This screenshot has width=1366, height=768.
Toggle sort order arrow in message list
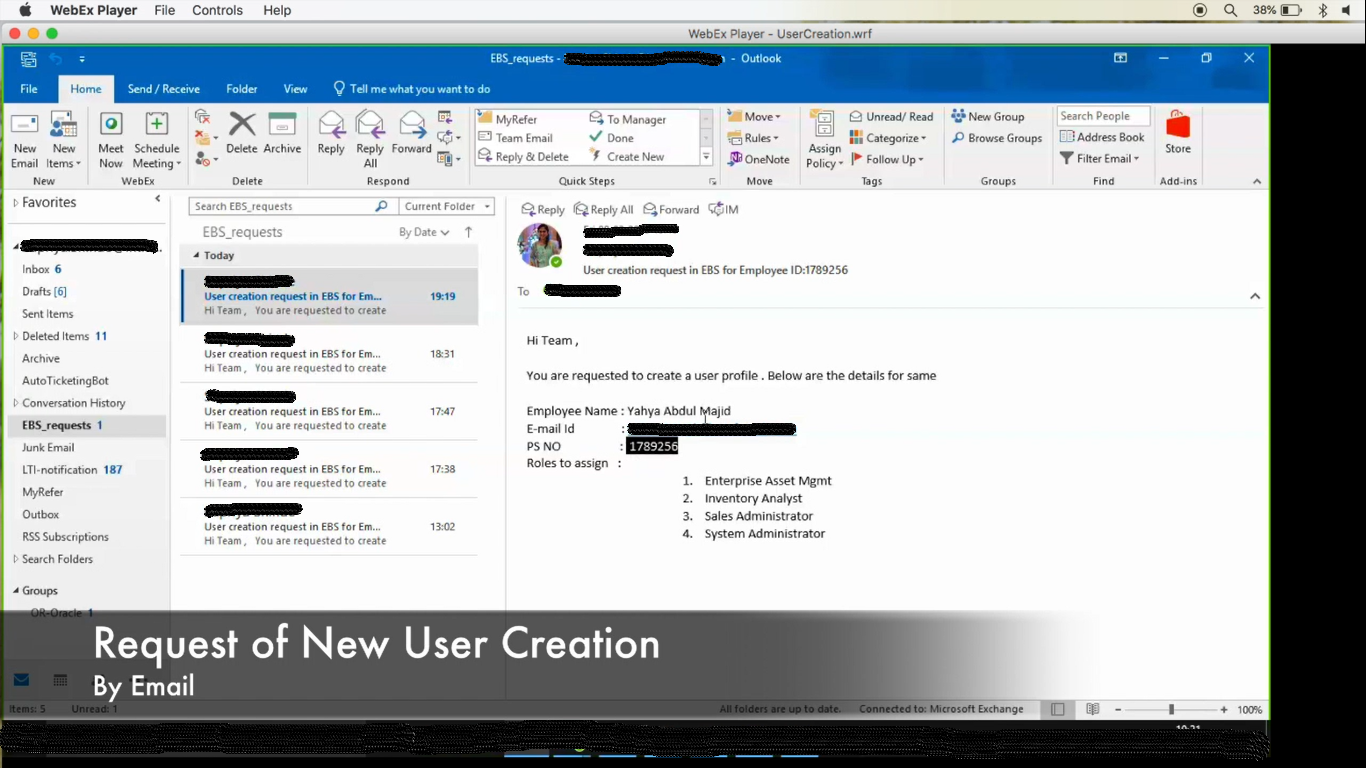pos(468,232)
